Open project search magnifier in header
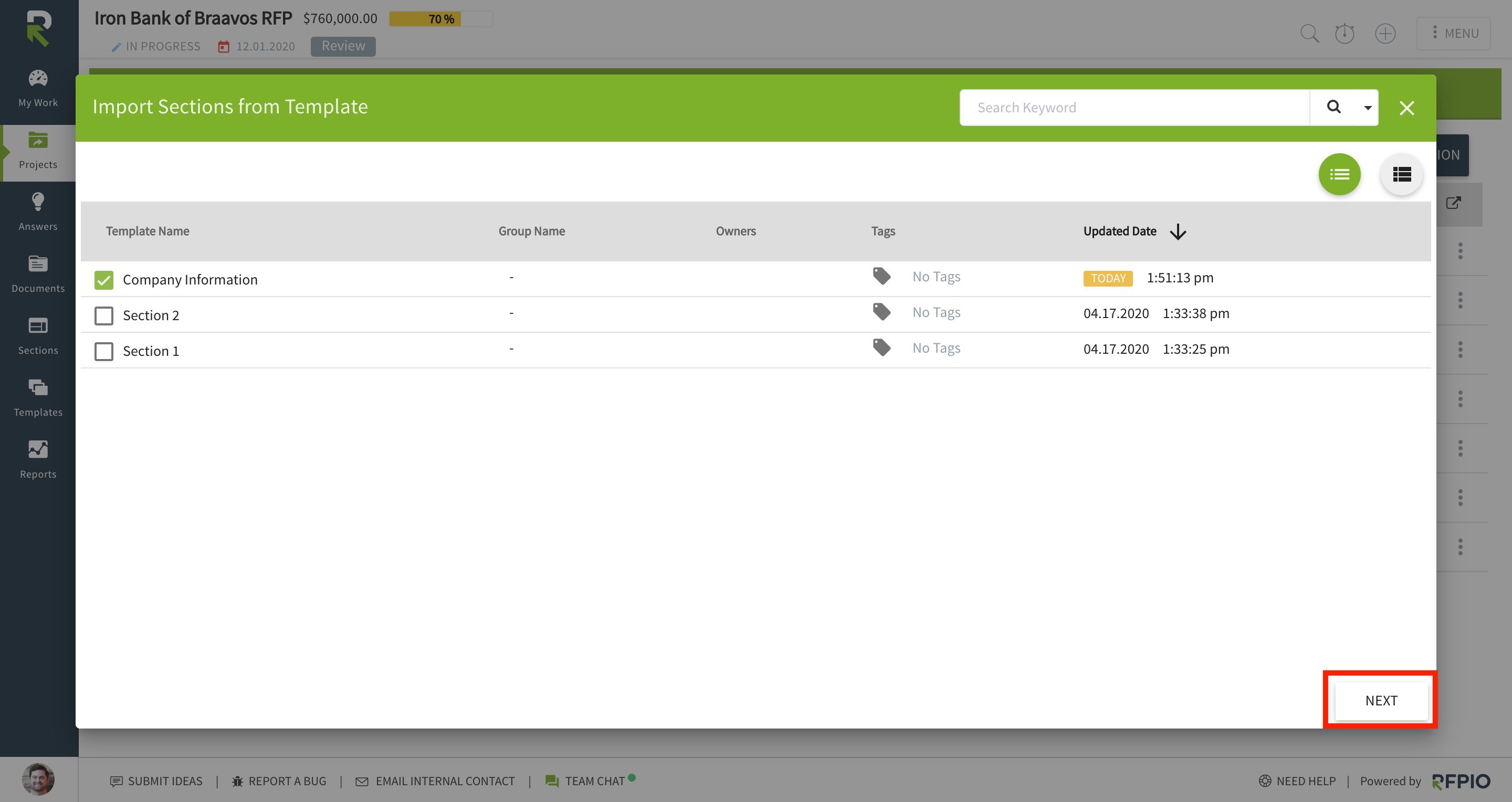 coord(1309,34)
